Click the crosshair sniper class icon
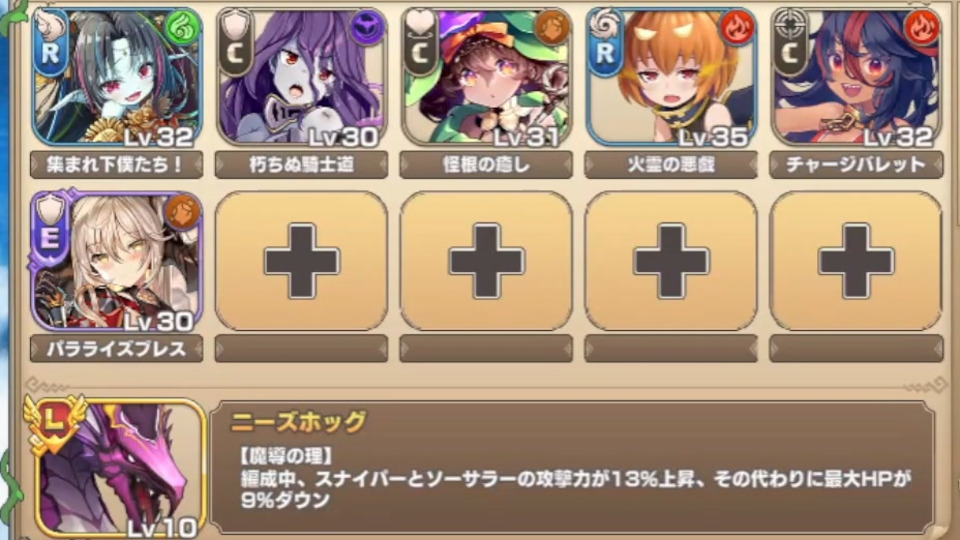960x540 pixels. [790, 26]
